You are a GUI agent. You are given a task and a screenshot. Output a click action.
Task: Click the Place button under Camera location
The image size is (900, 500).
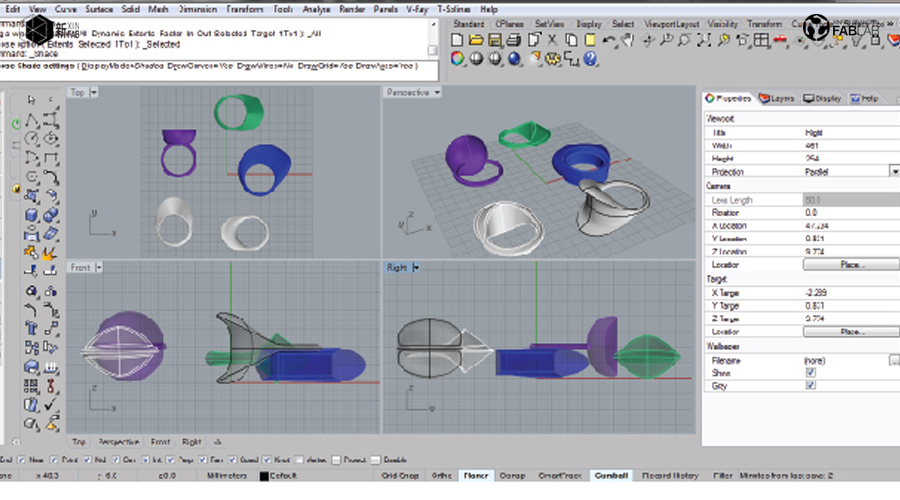pyautogui.click(x=850, y=265)
